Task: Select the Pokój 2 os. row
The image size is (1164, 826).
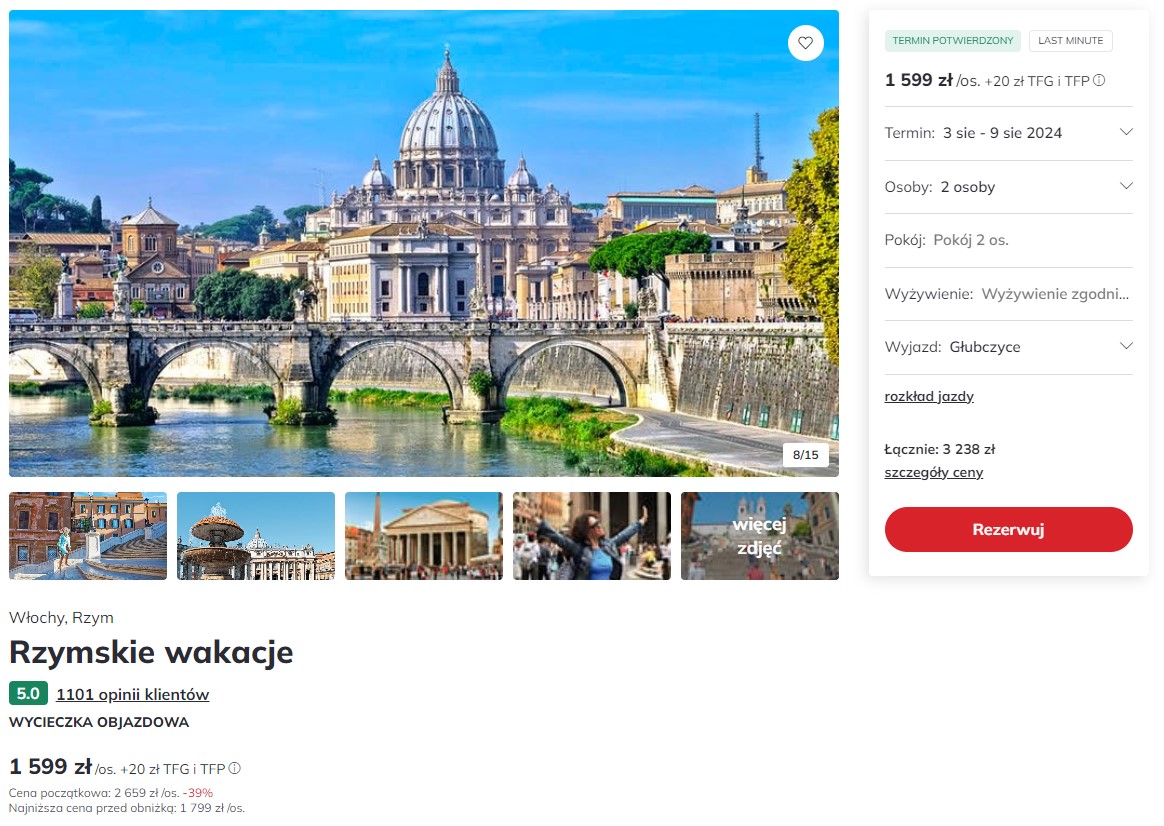Action: tap(1008, 240)
